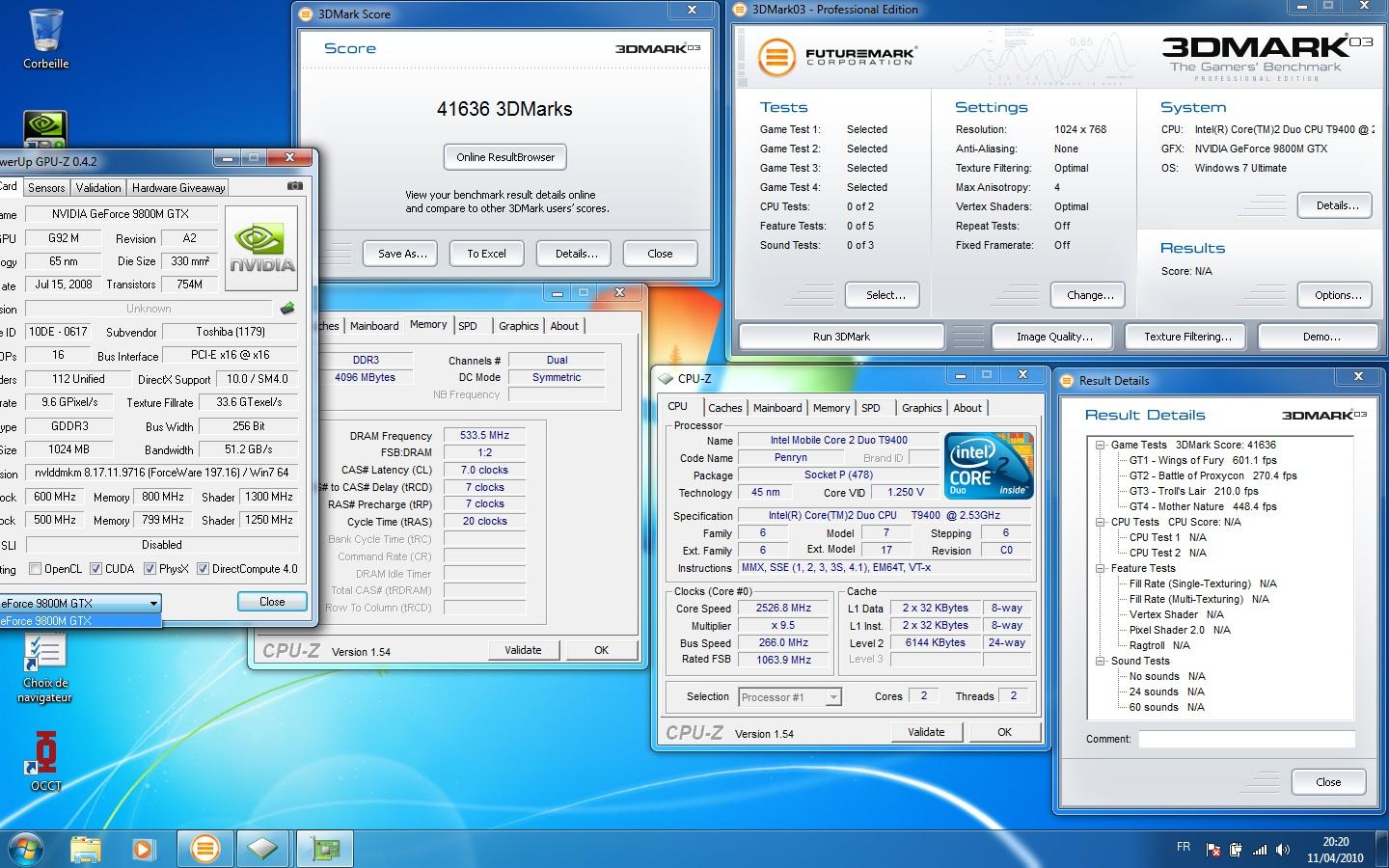This screenshot has width=1389, height=868.
Task: Click the CPU-Z window title bar icon
Action: click(x=667, y=379)
